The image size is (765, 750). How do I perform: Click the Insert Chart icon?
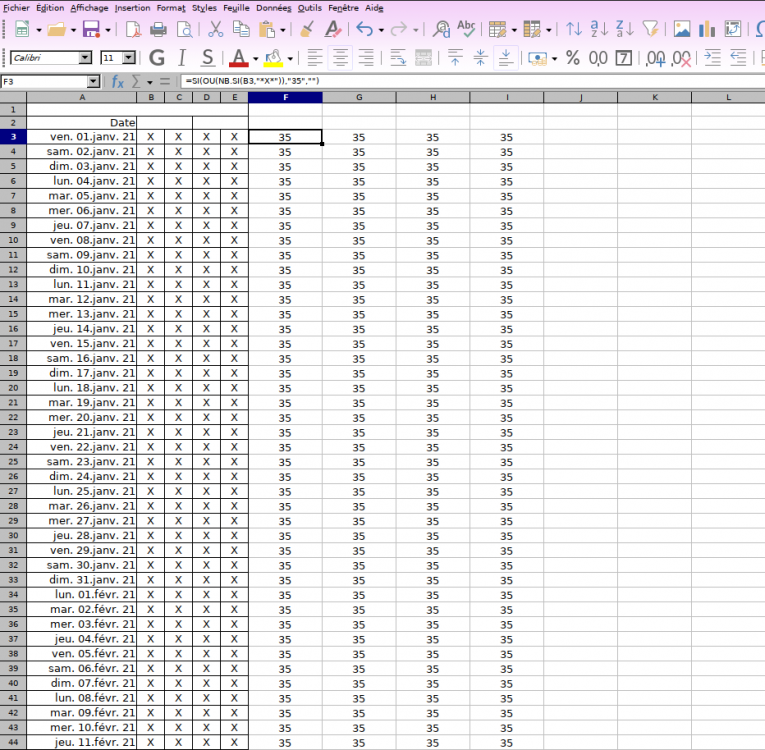coord(707,30)
